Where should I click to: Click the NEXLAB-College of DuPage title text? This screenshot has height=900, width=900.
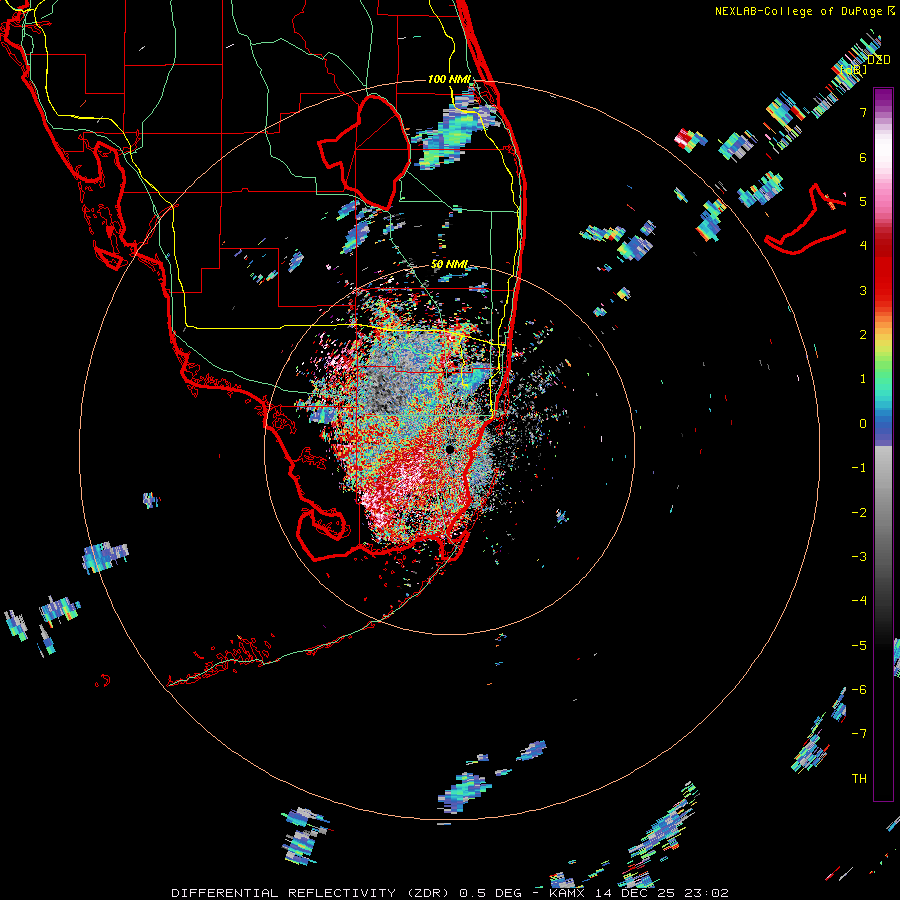point(798,11)
